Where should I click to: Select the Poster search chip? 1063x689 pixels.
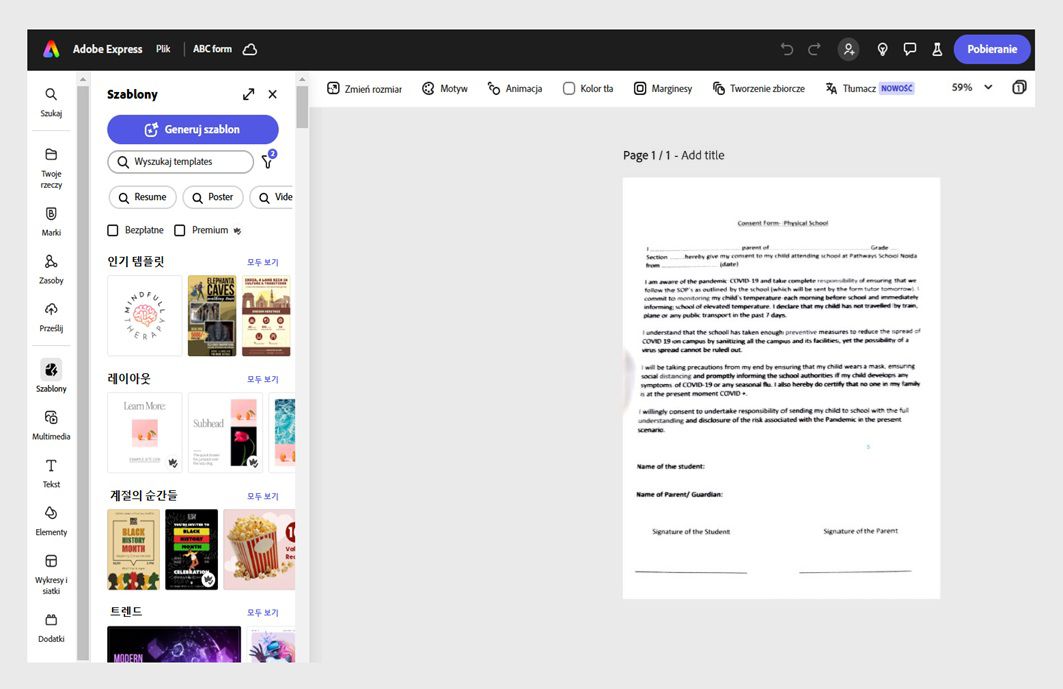point(212,197)
